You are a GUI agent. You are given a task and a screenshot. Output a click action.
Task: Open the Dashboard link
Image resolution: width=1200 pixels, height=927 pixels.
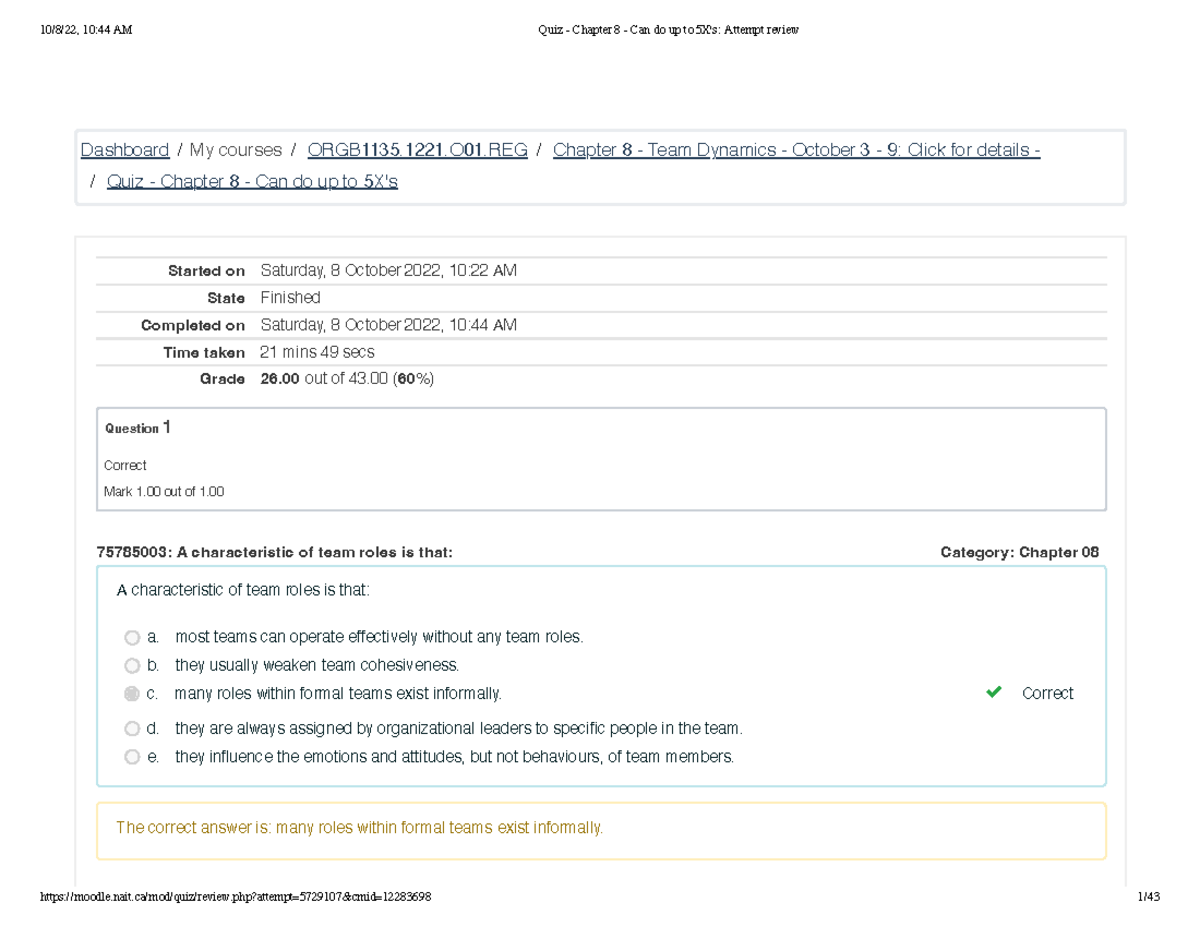124,149
